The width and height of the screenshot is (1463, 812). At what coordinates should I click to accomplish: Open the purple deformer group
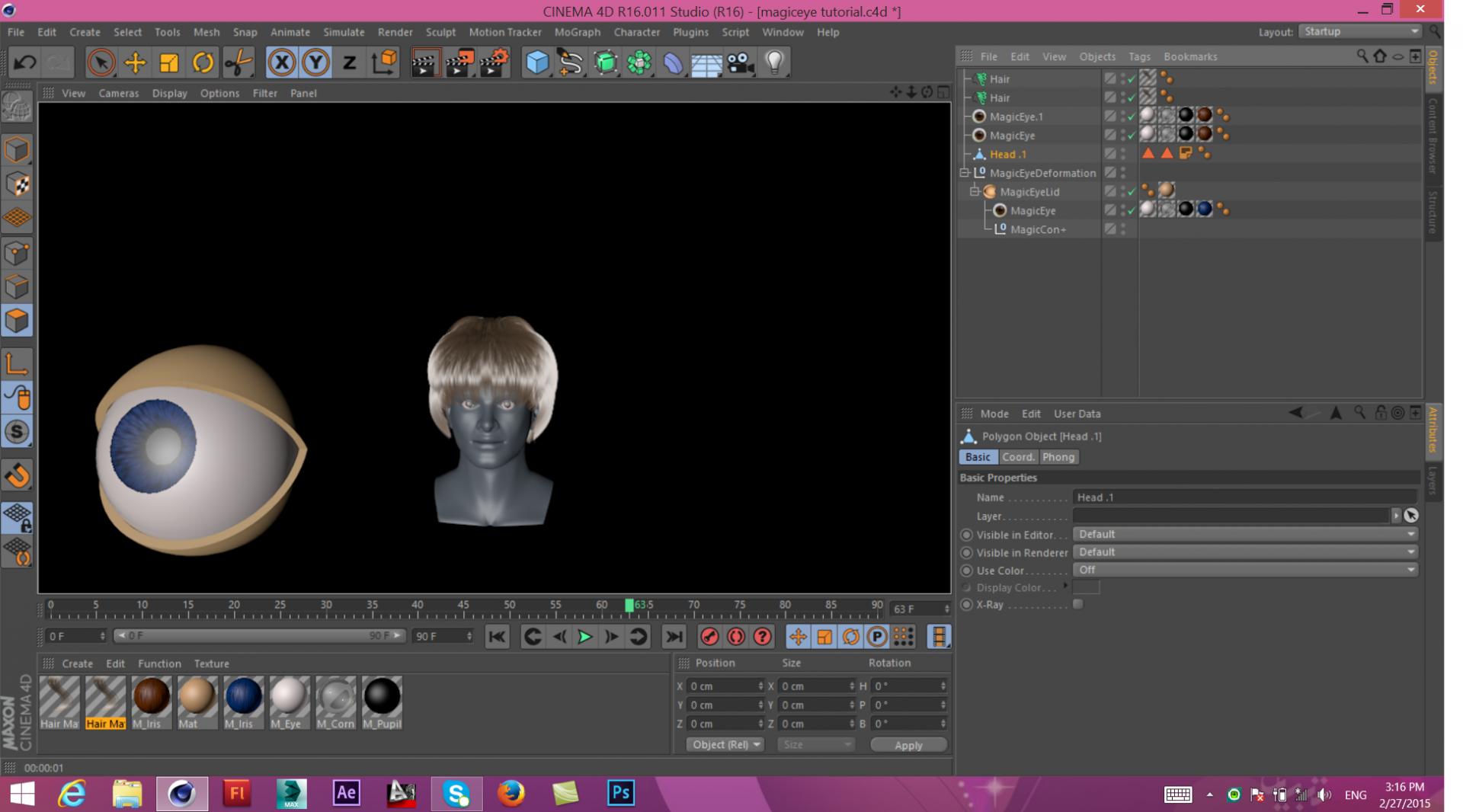673,62
